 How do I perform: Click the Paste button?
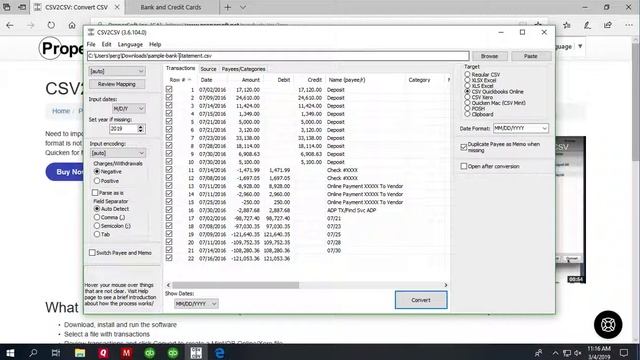(531, 56)
